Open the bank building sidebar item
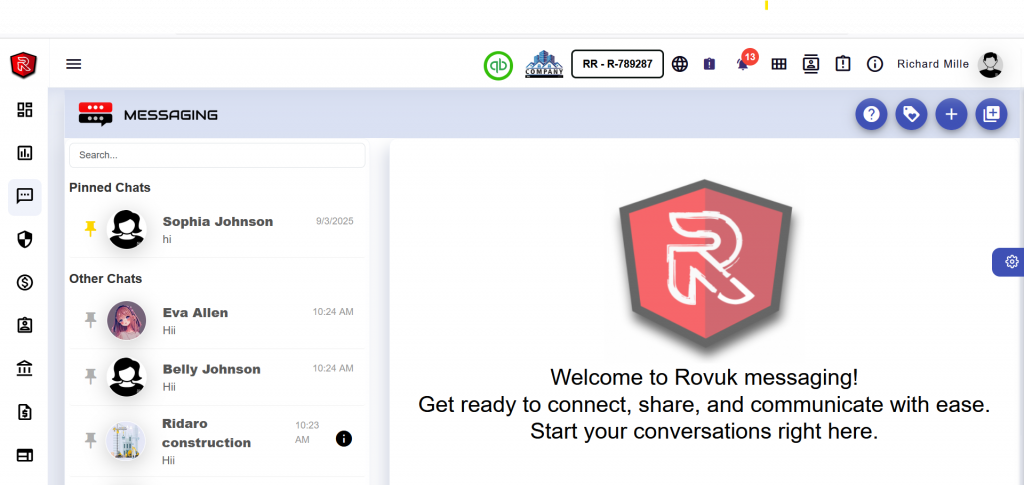Screen dimensions: 1024x485 (25, 369)
